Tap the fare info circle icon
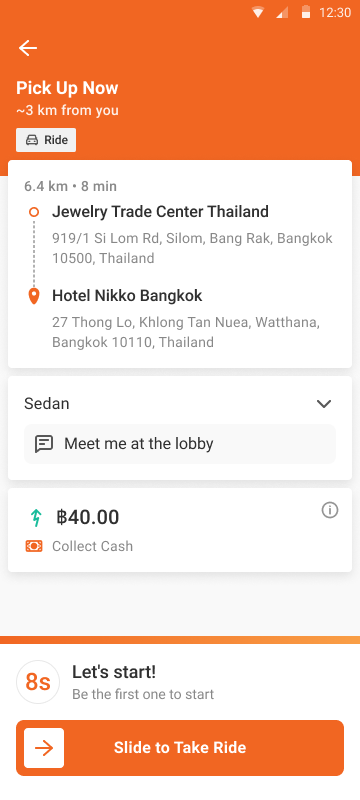 tap(329, 510)
